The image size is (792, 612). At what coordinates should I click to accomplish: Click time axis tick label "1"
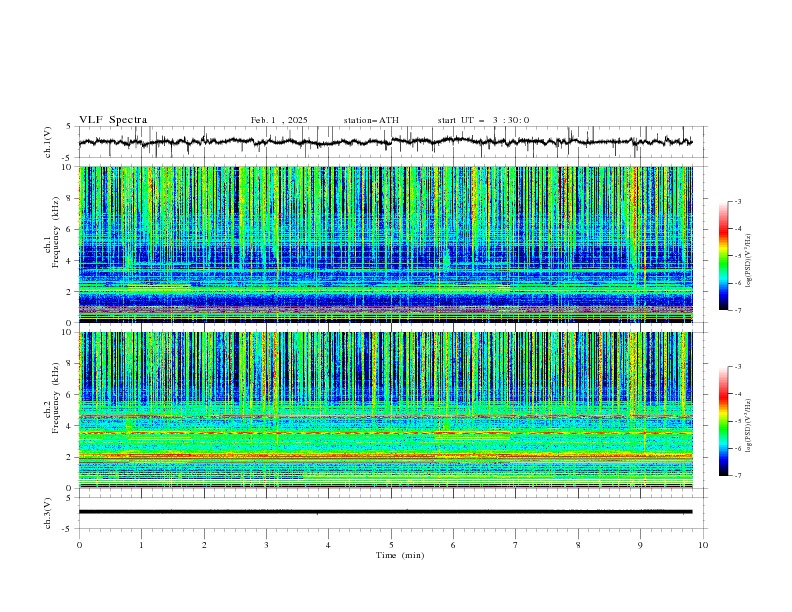(141, 545)
